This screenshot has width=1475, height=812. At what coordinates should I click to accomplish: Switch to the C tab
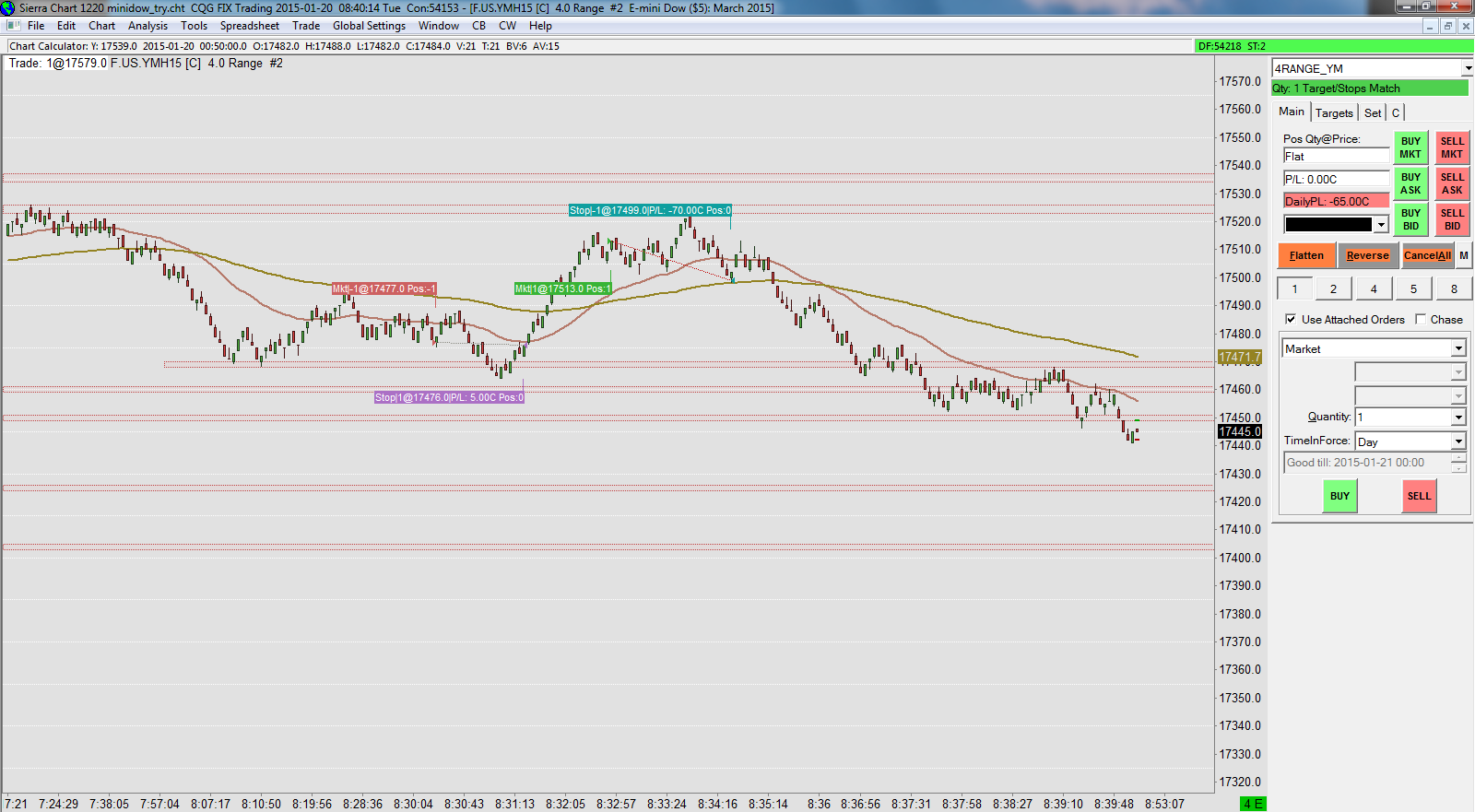1396,112
